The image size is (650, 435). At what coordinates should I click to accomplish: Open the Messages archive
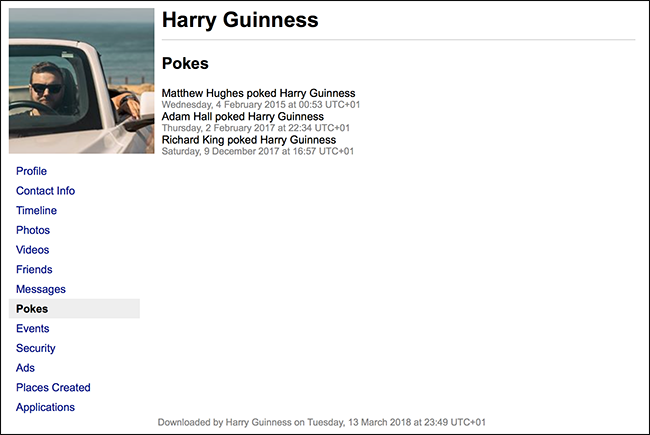click(41, 289)
